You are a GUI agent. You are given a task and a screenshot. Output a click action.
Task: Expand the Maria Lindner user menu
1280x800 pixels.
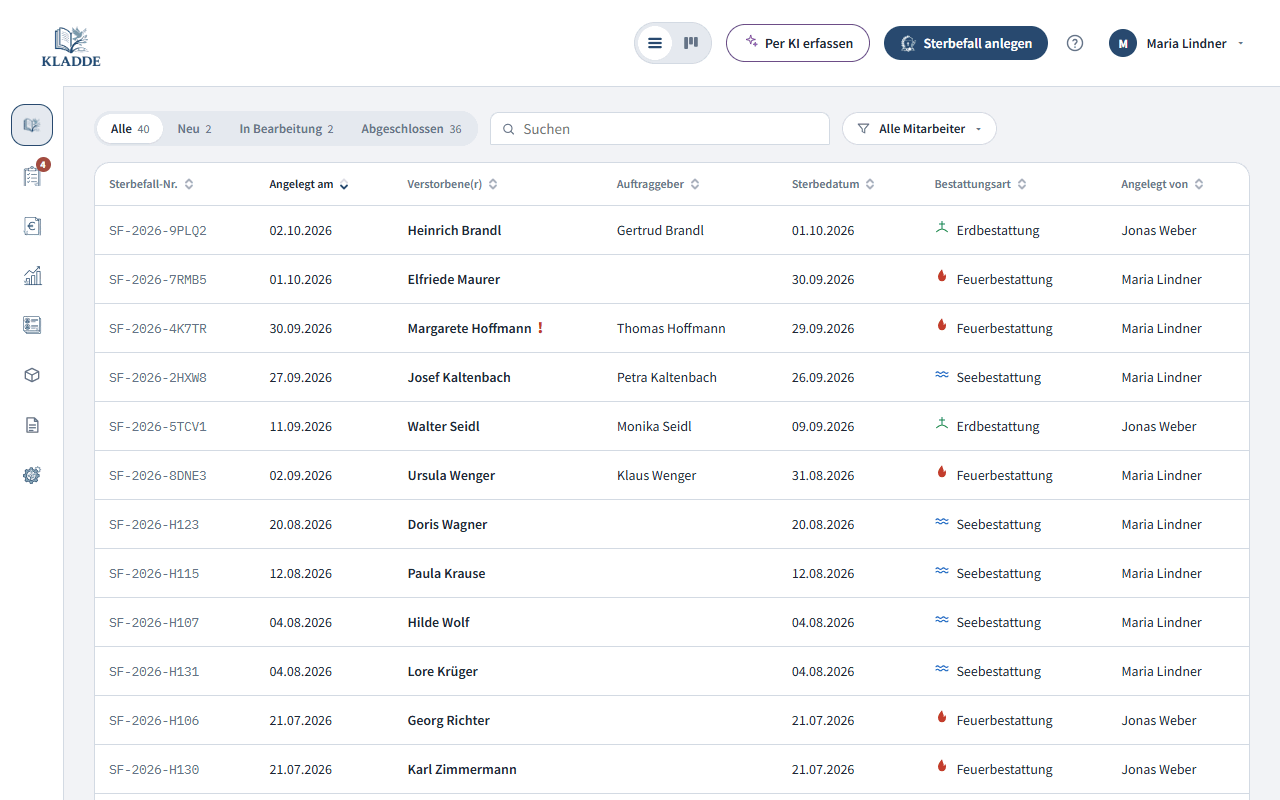click(x=1177, y=43)
